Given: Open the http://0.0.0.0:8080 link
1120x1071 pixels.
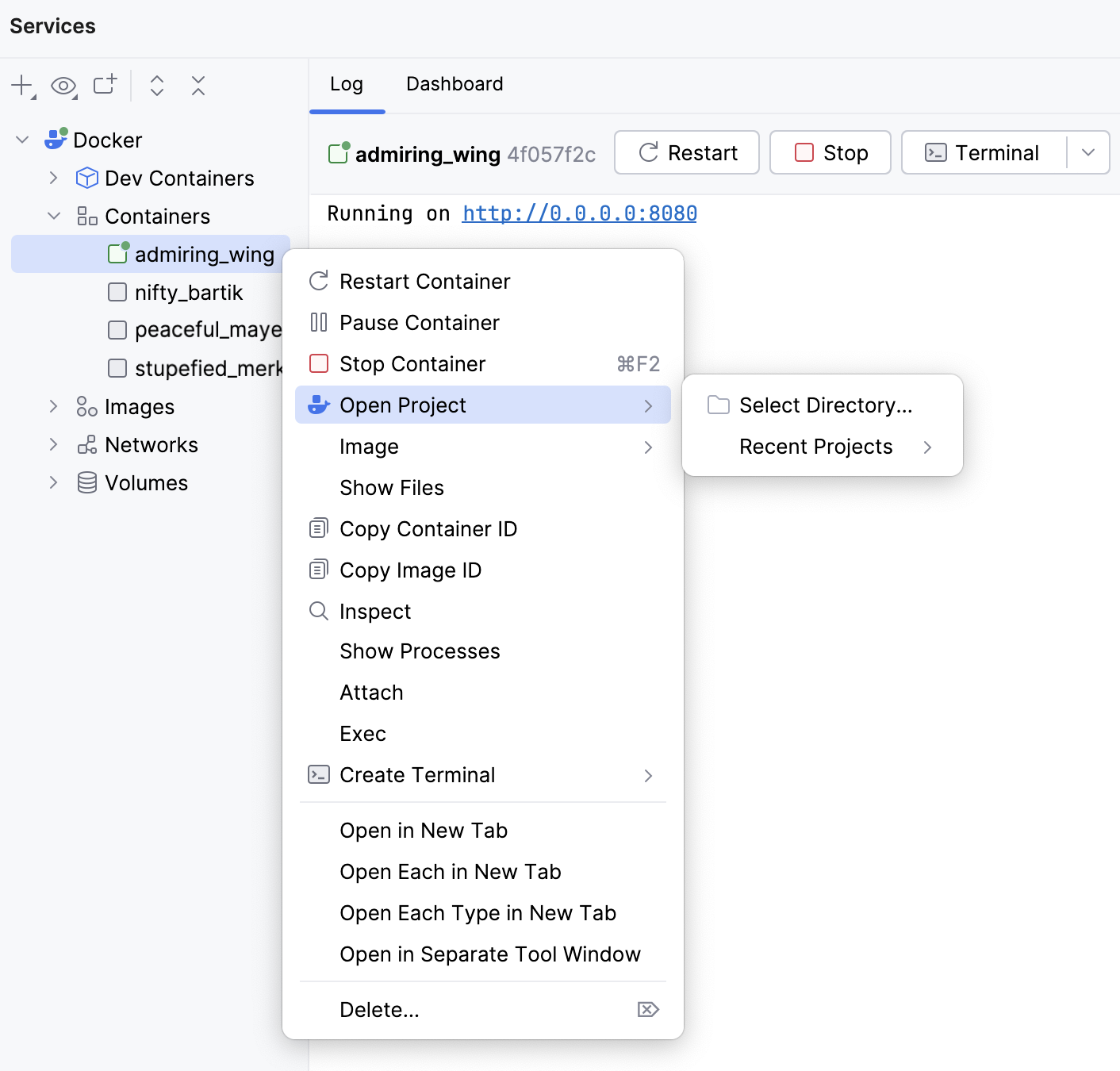Looking at the screenshot, I should click(x=579, y=213).
